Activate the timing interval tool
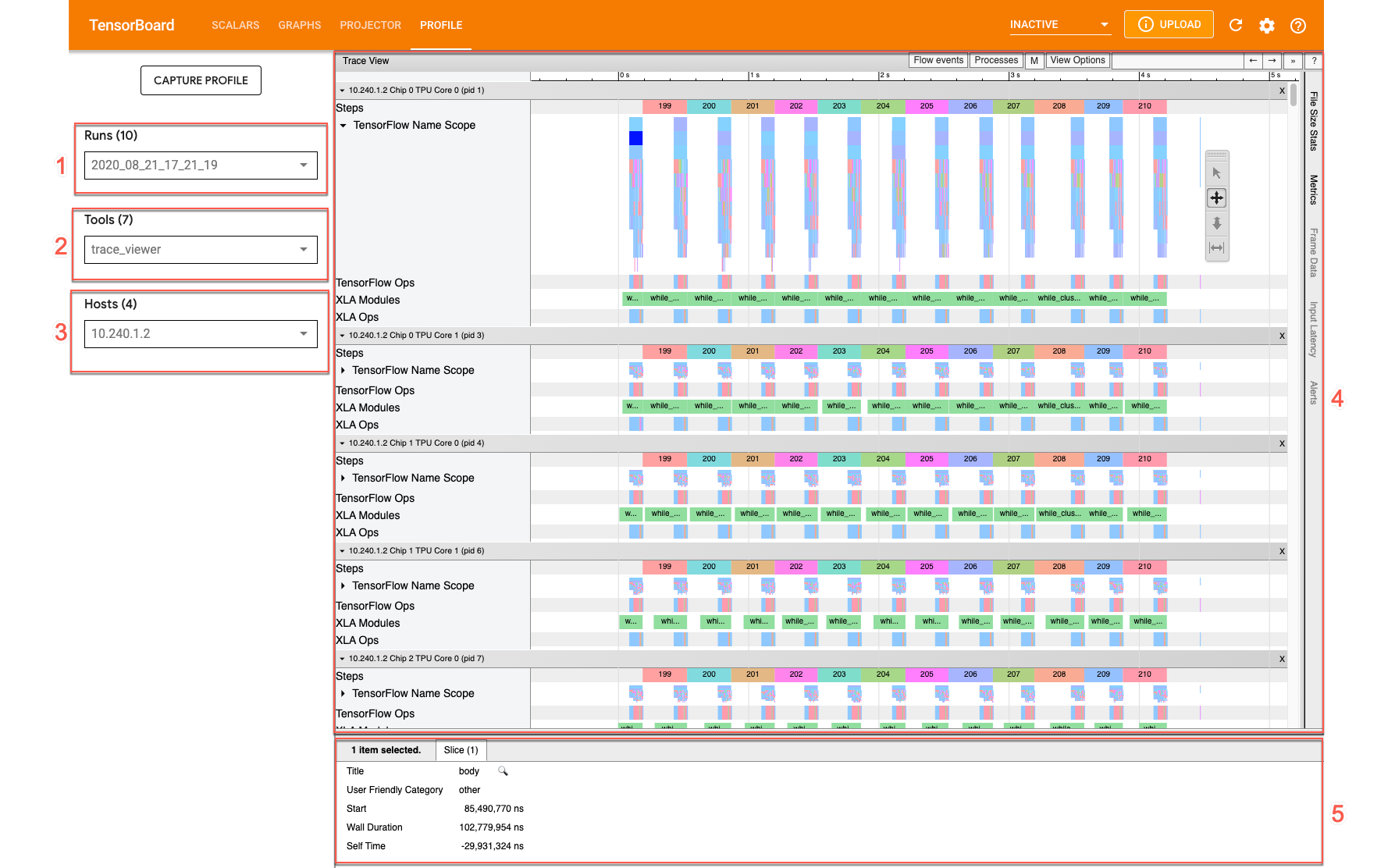 pos(1217,248)
